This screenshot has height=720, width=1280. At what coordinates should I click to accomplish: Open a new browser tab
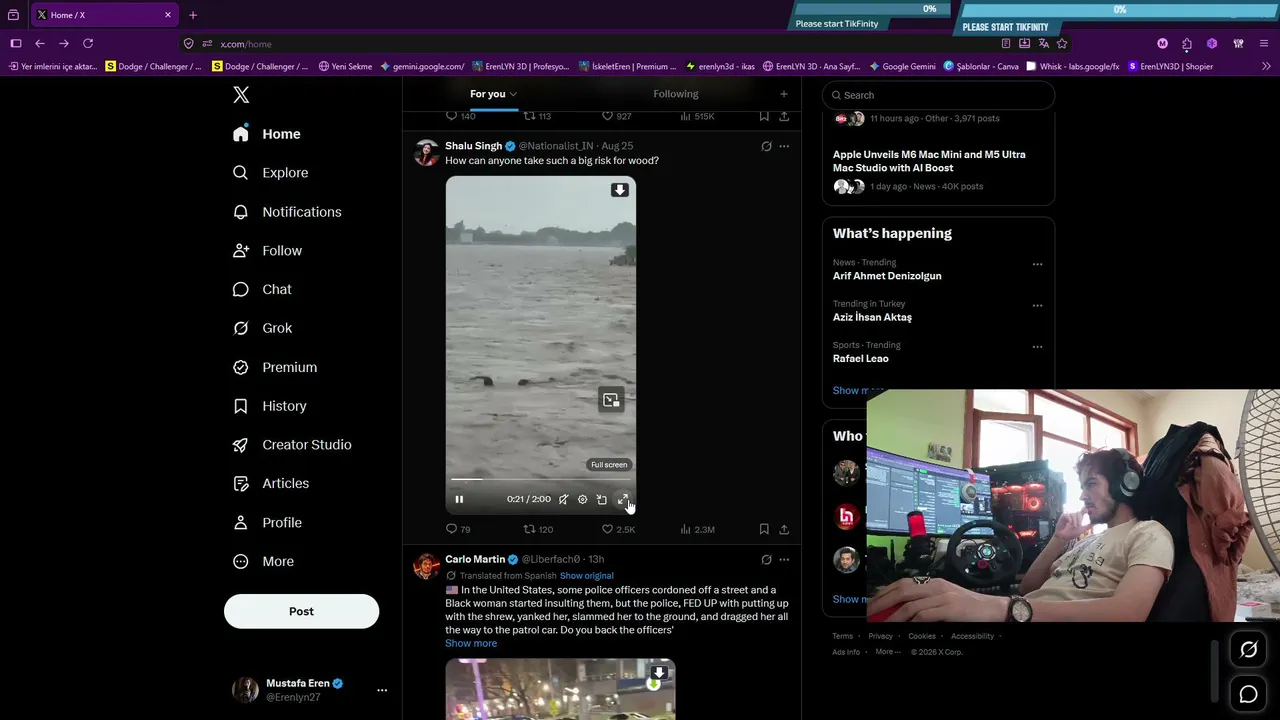[193, 15]
